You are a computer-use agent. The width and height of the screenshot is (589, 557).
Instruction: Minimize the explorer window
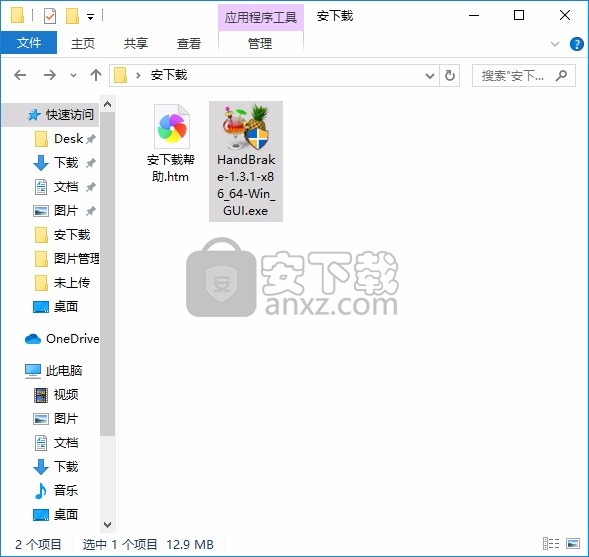point(474,15)
